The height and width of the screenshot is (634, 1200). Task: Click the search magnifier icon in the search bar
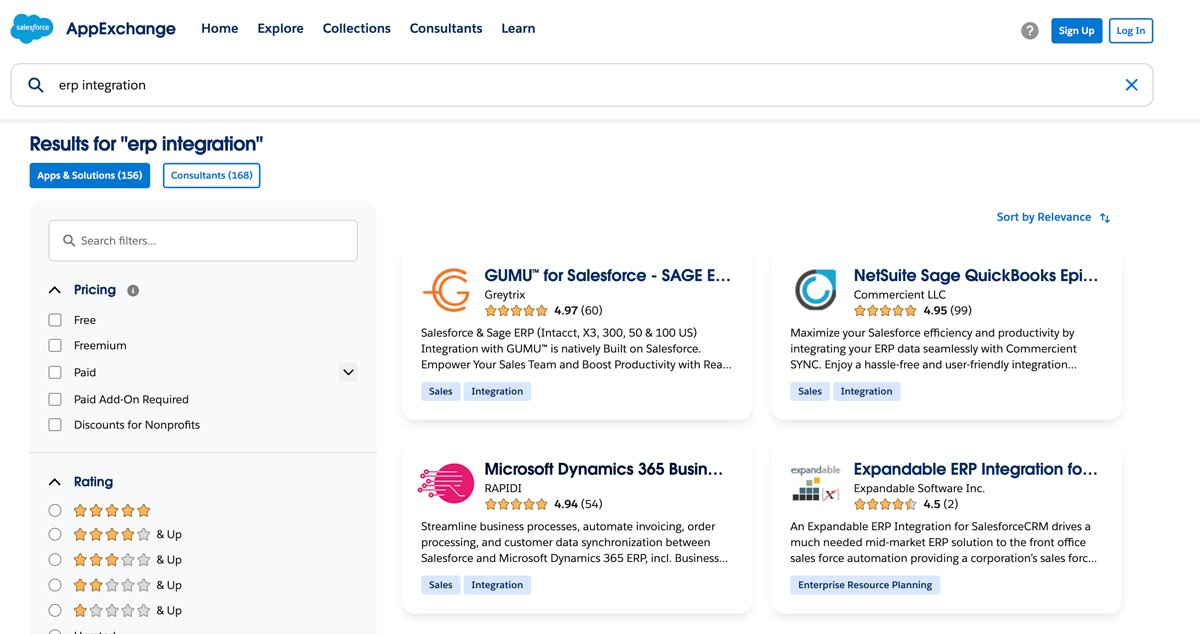36,85
